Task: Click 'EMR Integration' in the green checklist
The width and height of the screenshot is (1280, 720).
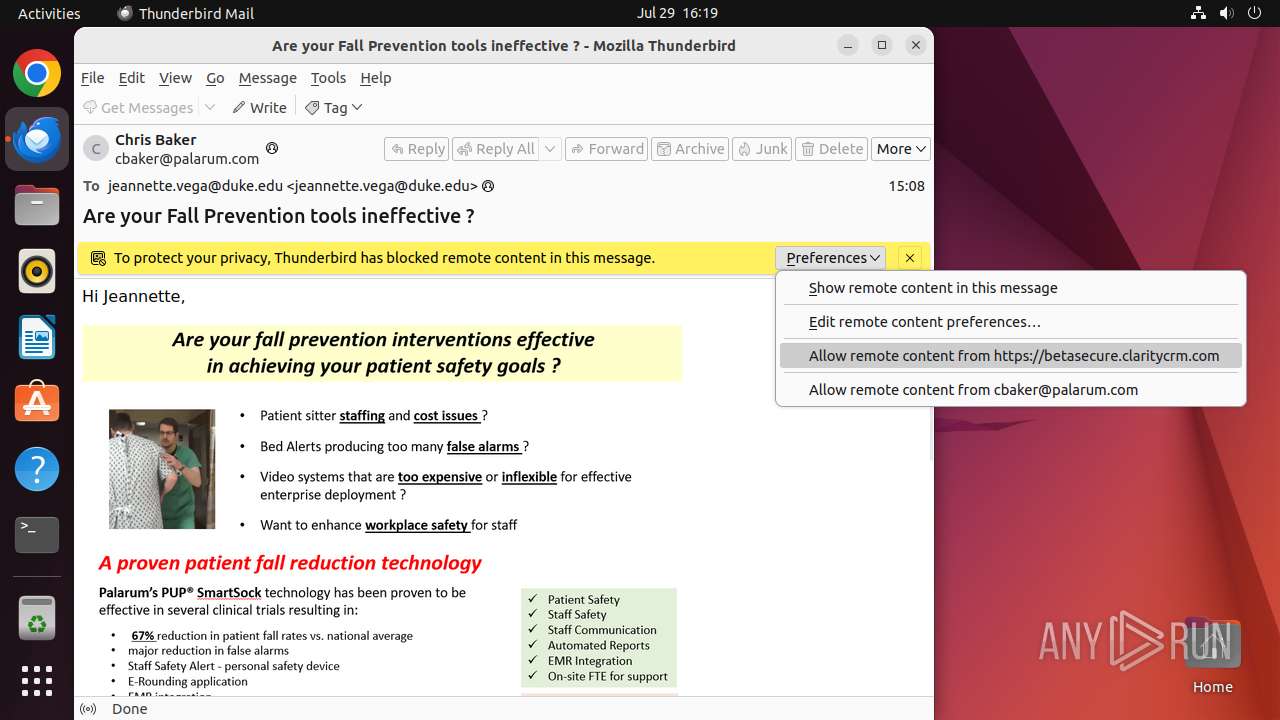Action: (590, 661)
